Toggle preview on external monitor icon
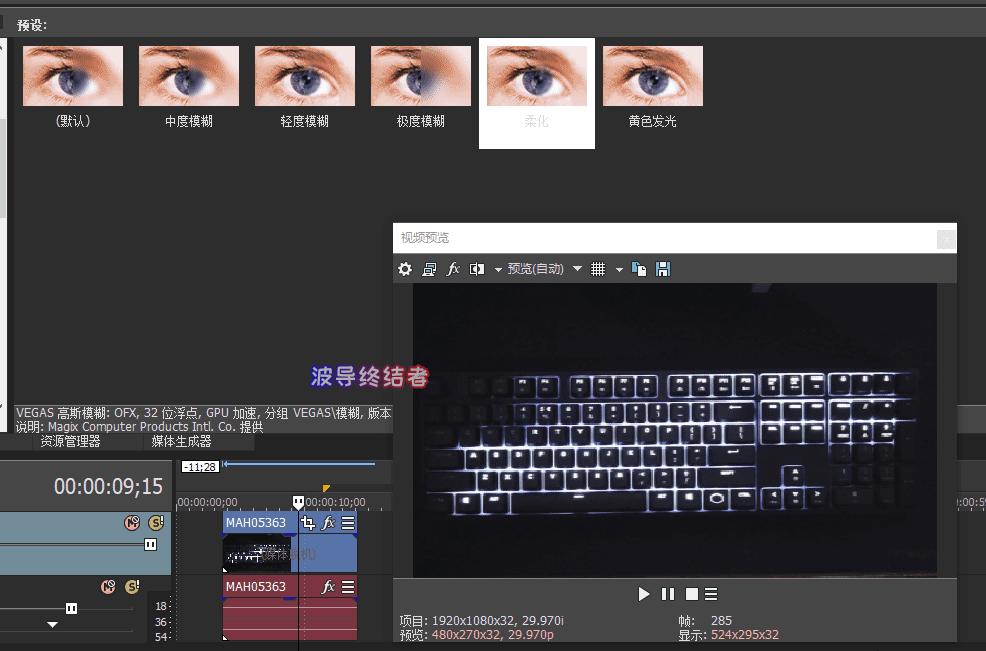Image resolution: width=986 pixels, height=651 pixels. click(x=429, y=269)
